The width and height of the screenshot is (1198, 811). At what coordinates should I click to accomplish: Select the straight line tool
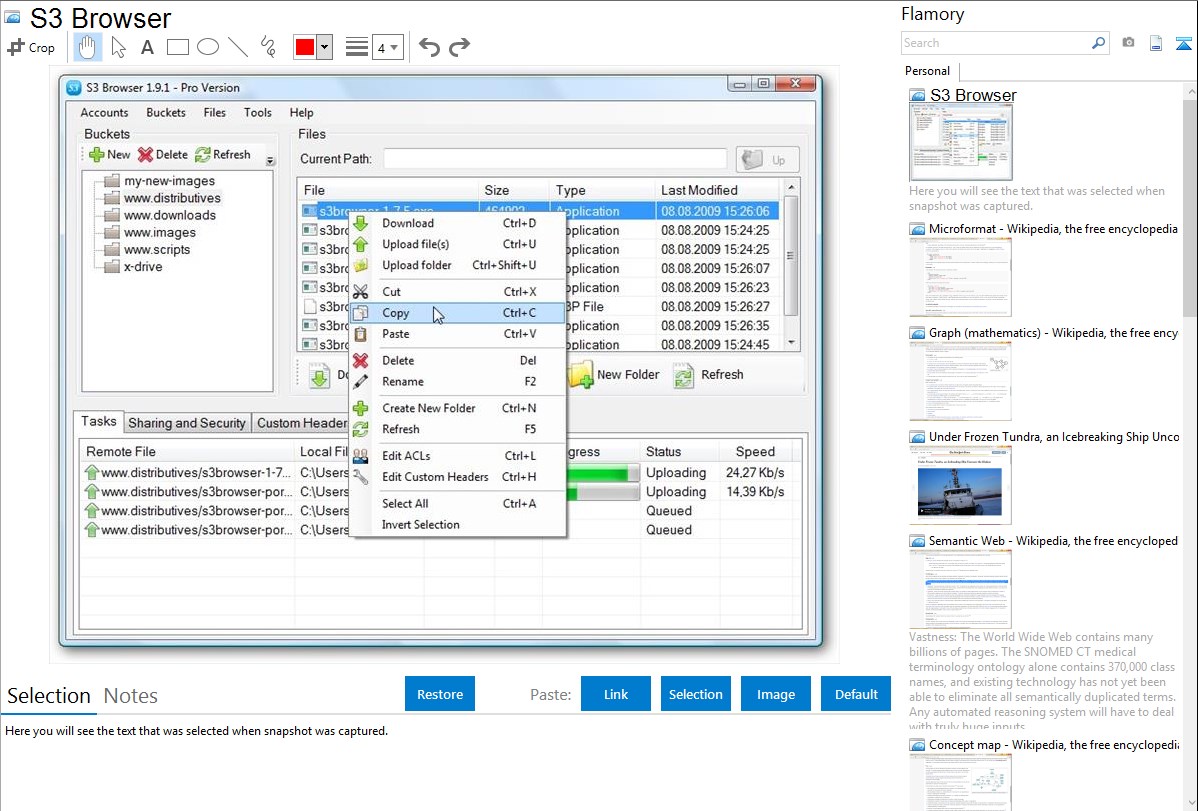(x=238, y=47)
